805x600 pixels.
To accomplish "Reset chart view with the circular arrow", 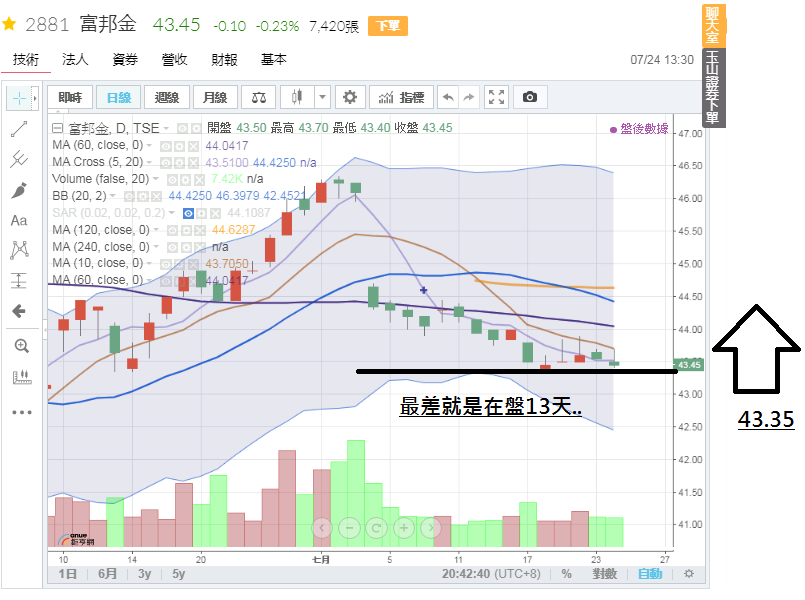I will 376,527.
